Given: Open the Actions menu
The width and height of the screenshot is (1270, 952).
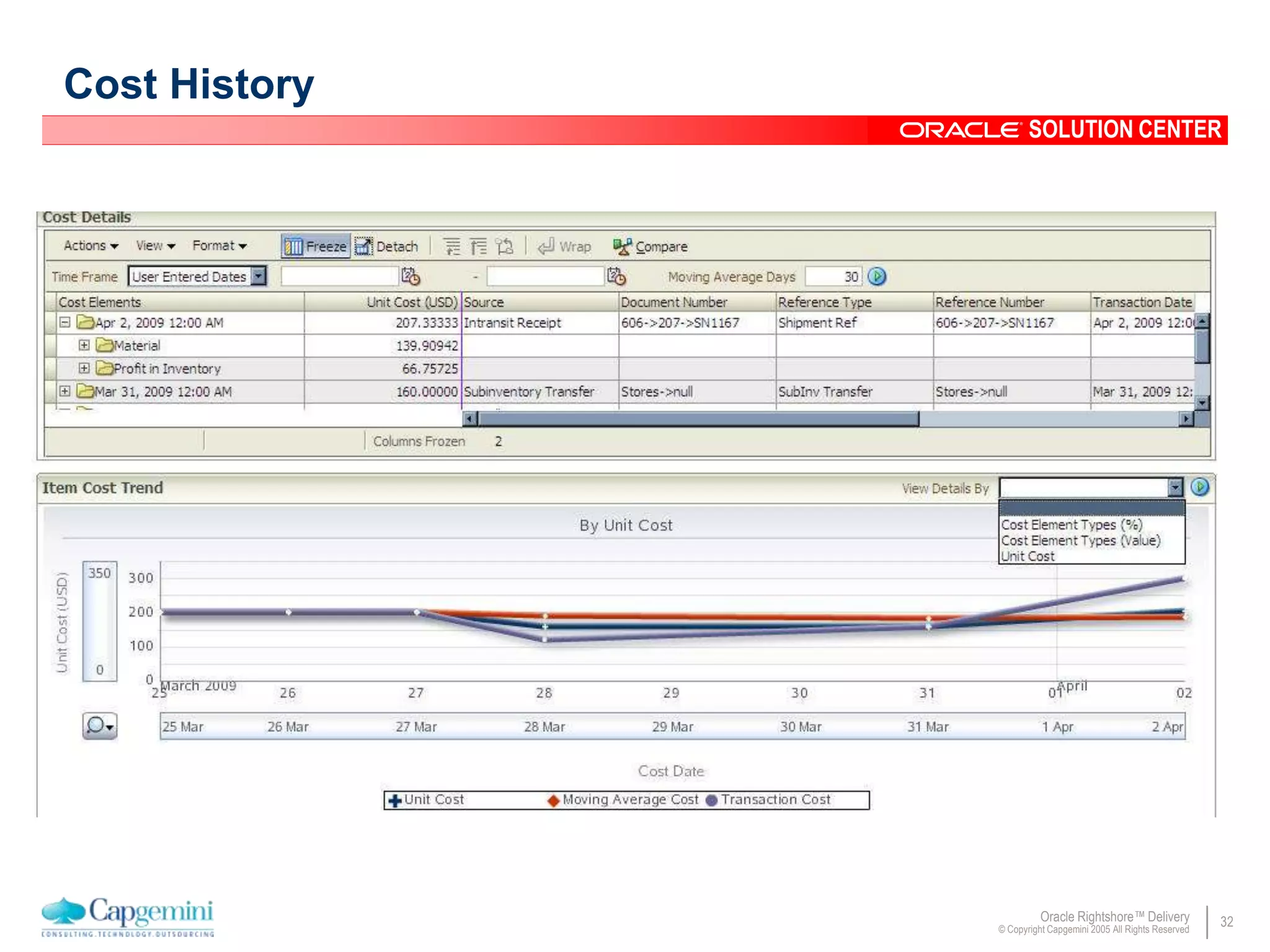Looking at the screenshot, I should tap(91, 246).
